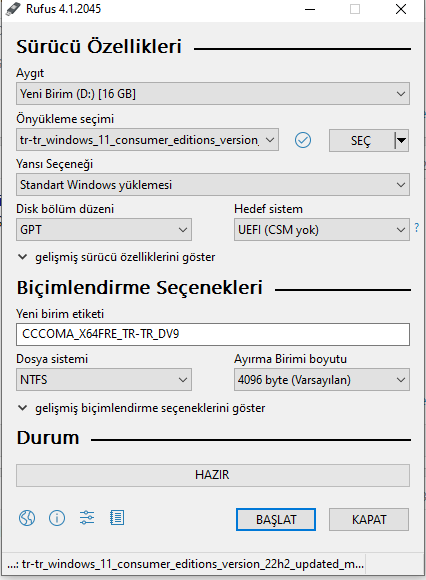Click the HAZIR status progress bar

point(213,475)
